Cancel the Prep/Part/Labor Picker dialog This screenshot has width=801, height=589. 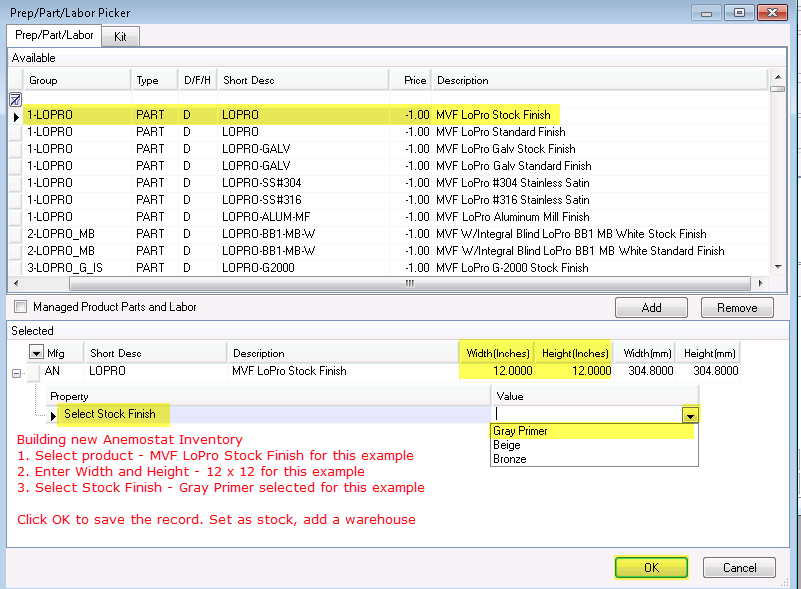pos(737,568)
